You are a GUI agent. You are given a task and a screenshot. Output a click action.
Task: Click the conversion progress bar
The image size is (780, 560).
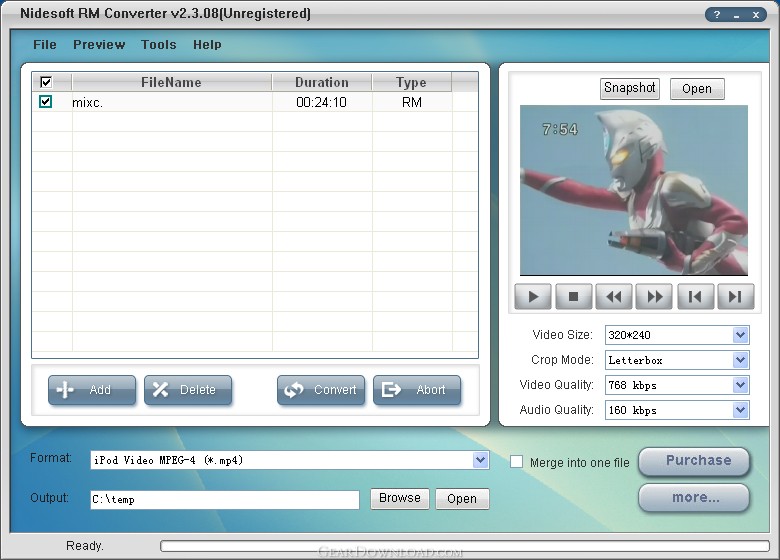click(x=465, y=546)
